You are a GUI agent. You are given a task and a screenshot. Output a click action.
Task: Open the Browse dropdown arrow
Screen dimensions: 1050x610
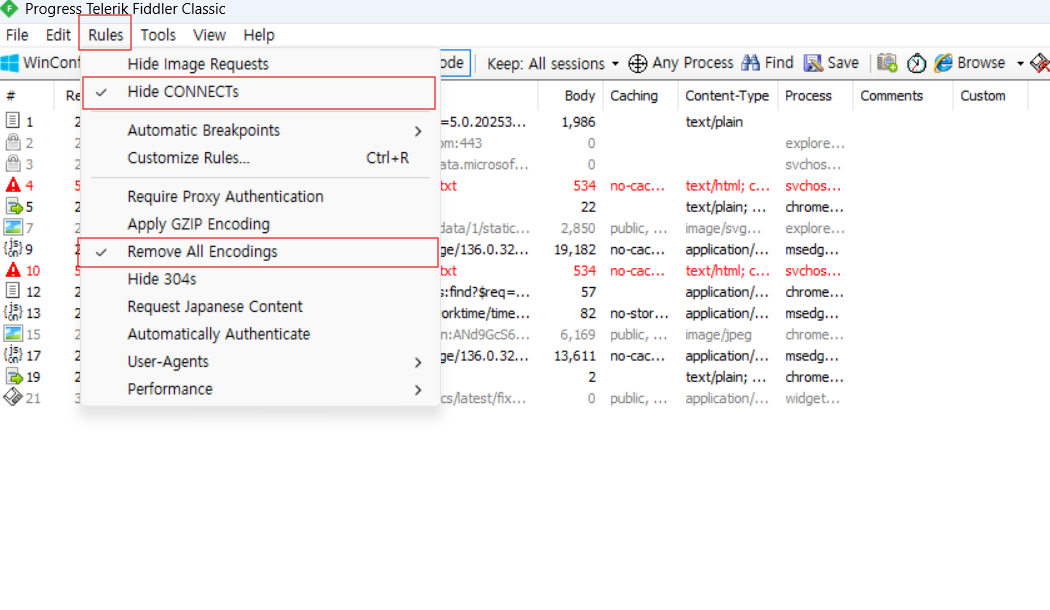tap(1020, 64)
